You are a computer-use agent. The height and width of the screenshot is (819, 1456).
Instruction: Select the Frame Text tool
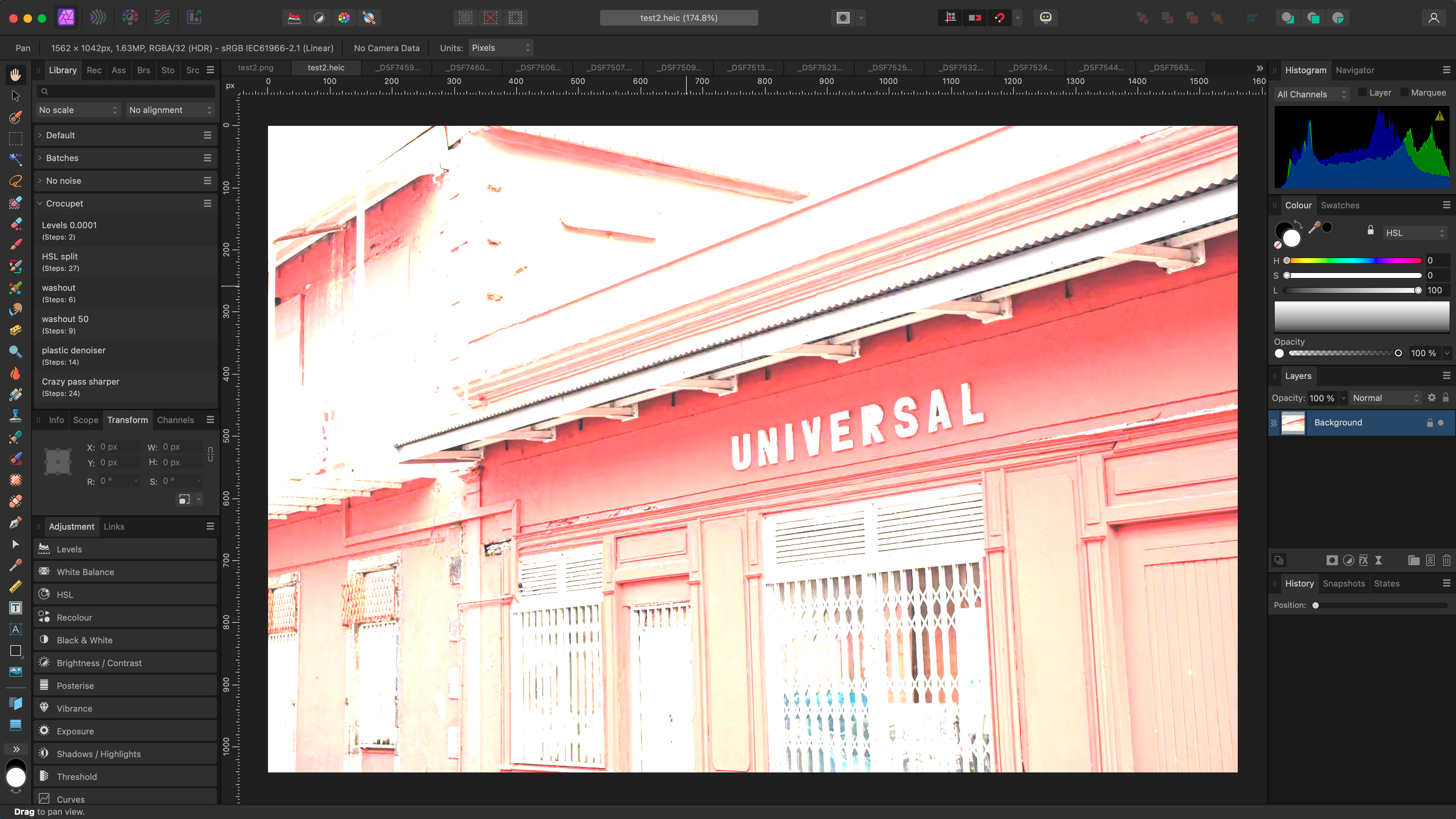click(16, 607)
